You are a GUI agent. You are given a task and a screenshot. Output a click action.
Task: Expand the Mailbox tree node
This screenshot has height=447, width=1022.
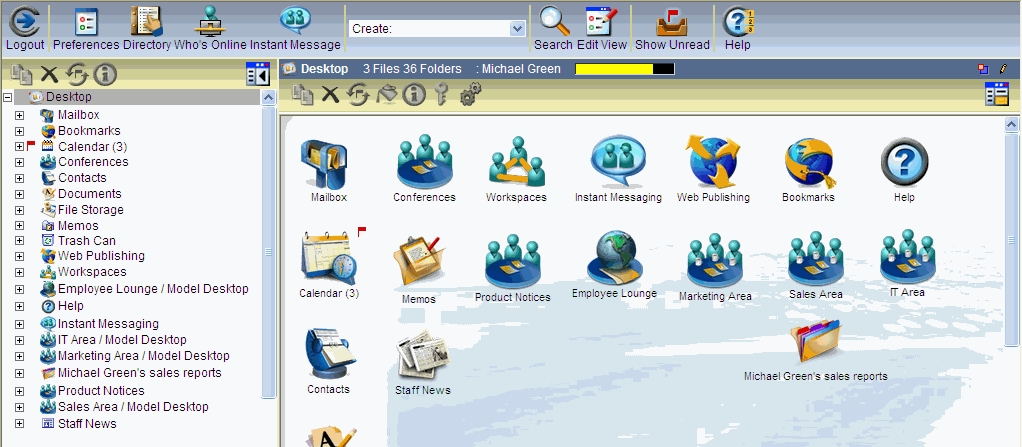(x=19, y=115)
